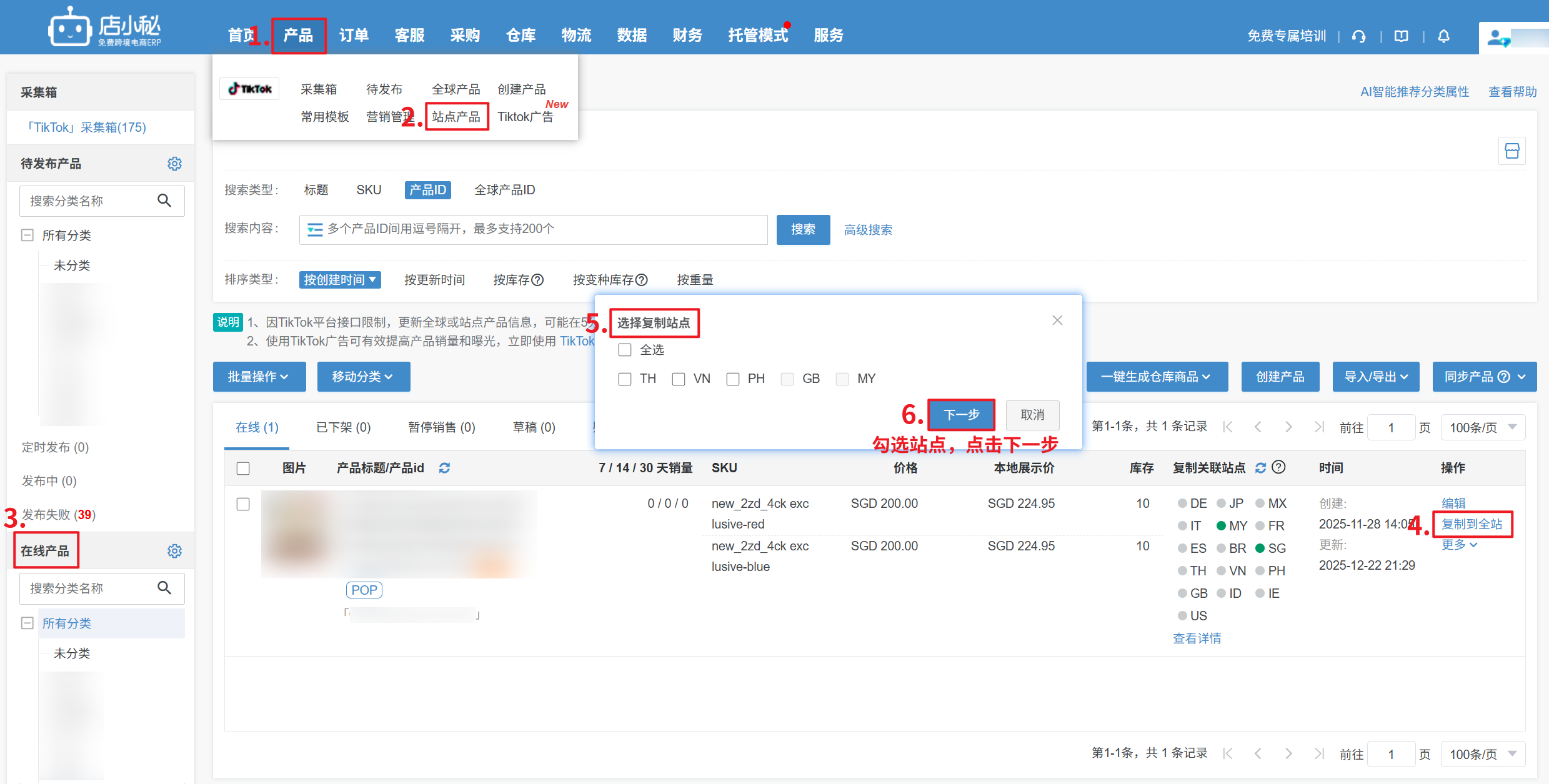Tick the TH site checkbox
The height and width of the screenshot is (784, 1549).
[625, 379]
